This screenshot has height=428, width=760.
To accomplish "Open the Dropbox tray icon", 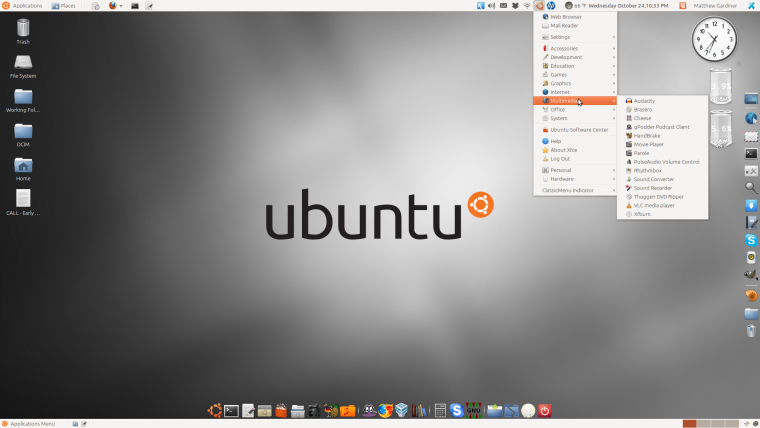I will pyautogui.click(x=515, y=5).
